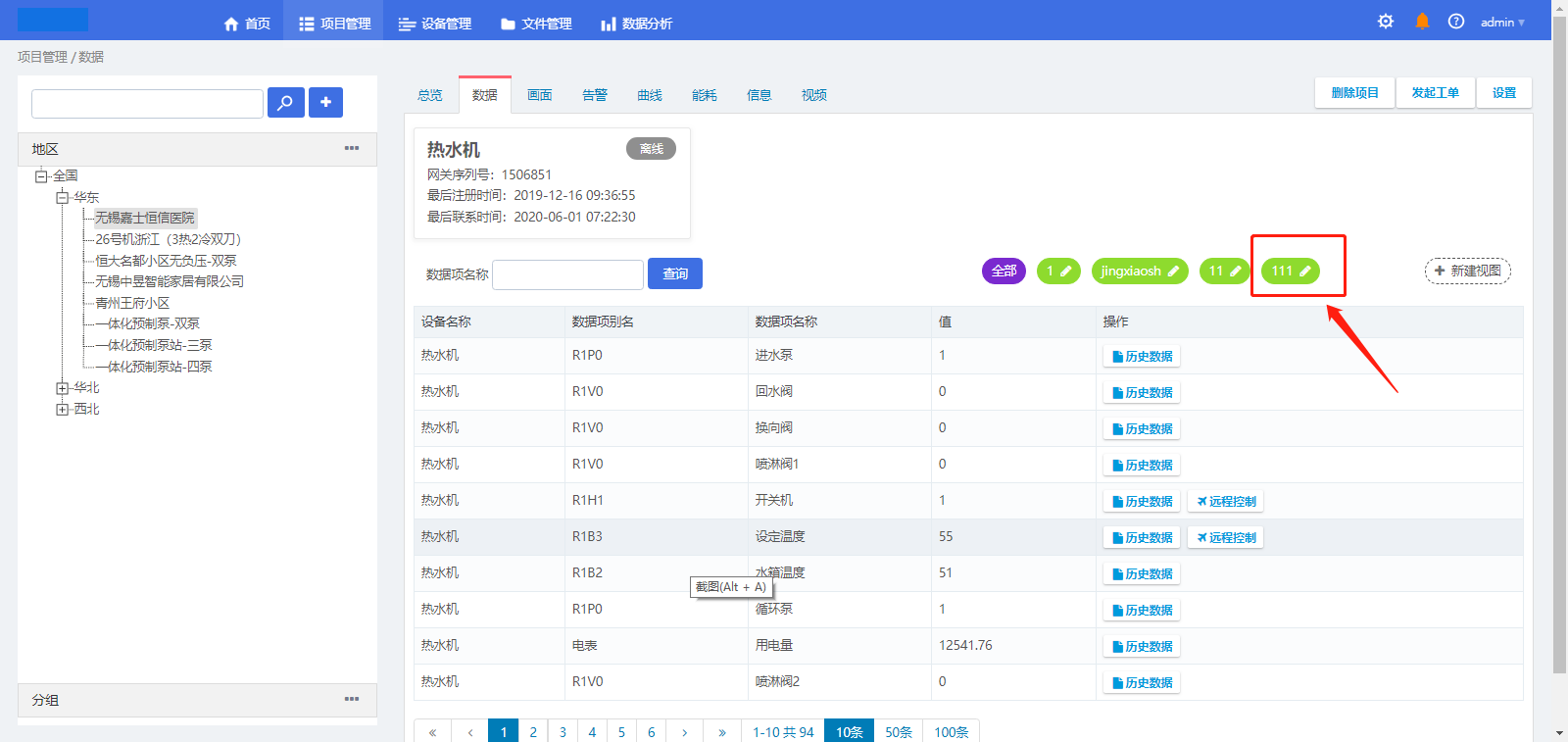Switch to the 告警 tab
This screenshot has height=742, width=1568.
point(595,95)
